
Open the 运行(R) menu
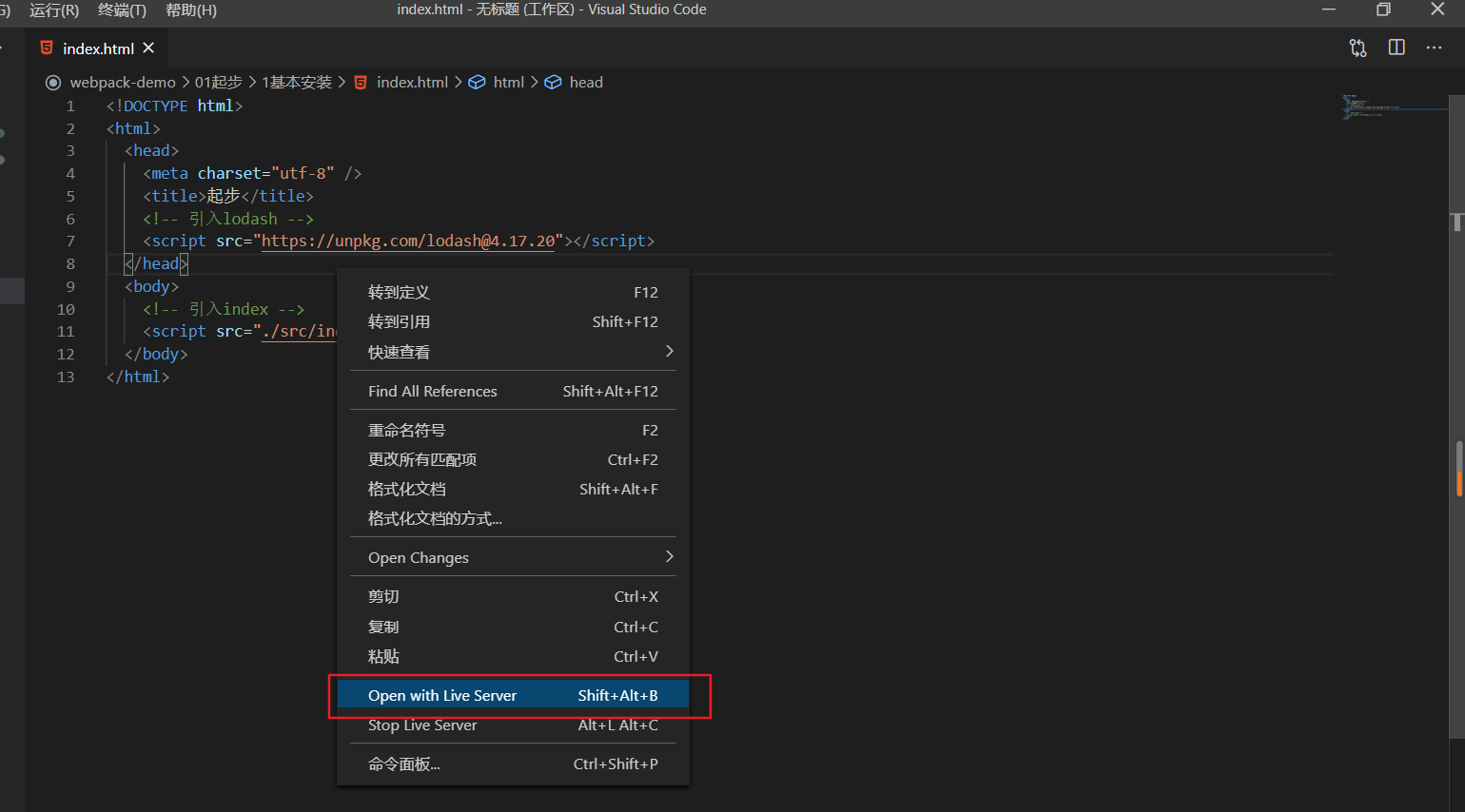coord(54,10)
